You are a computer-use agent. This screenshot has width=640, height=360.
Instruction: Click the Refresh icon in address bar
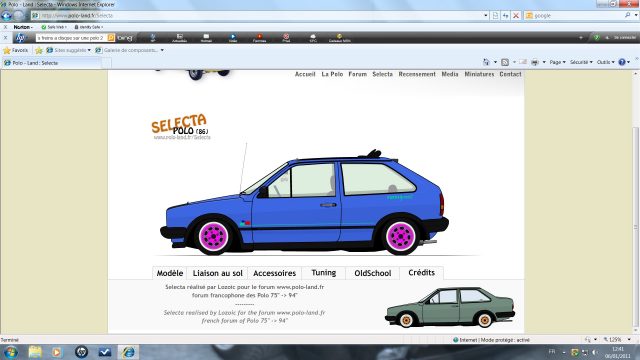pyautogui.click(x=505, y=16)
